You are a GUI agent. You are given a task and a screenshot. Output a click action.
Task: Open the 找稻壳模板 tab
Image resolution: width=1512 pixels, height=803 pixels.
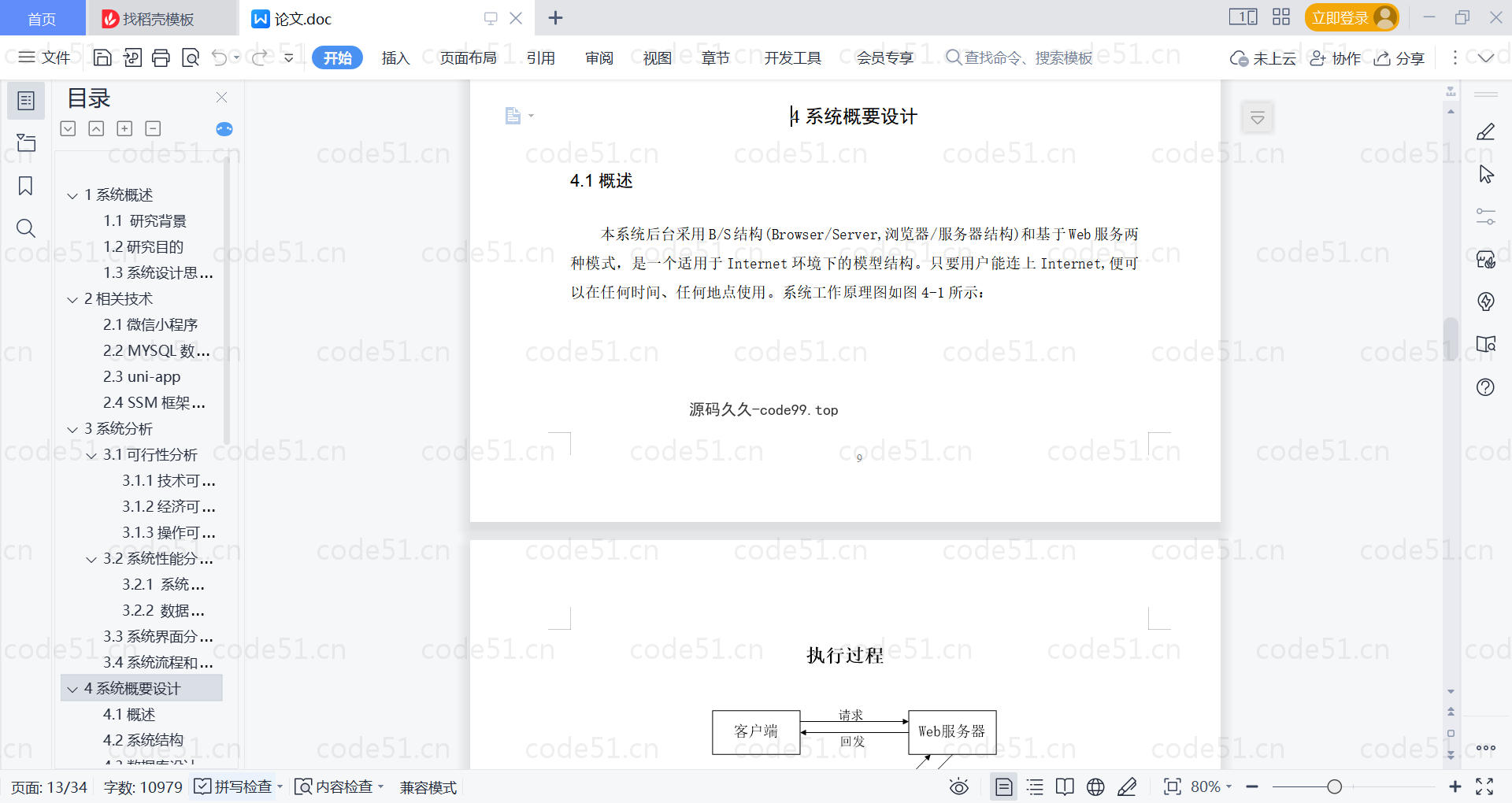(161, 18)
